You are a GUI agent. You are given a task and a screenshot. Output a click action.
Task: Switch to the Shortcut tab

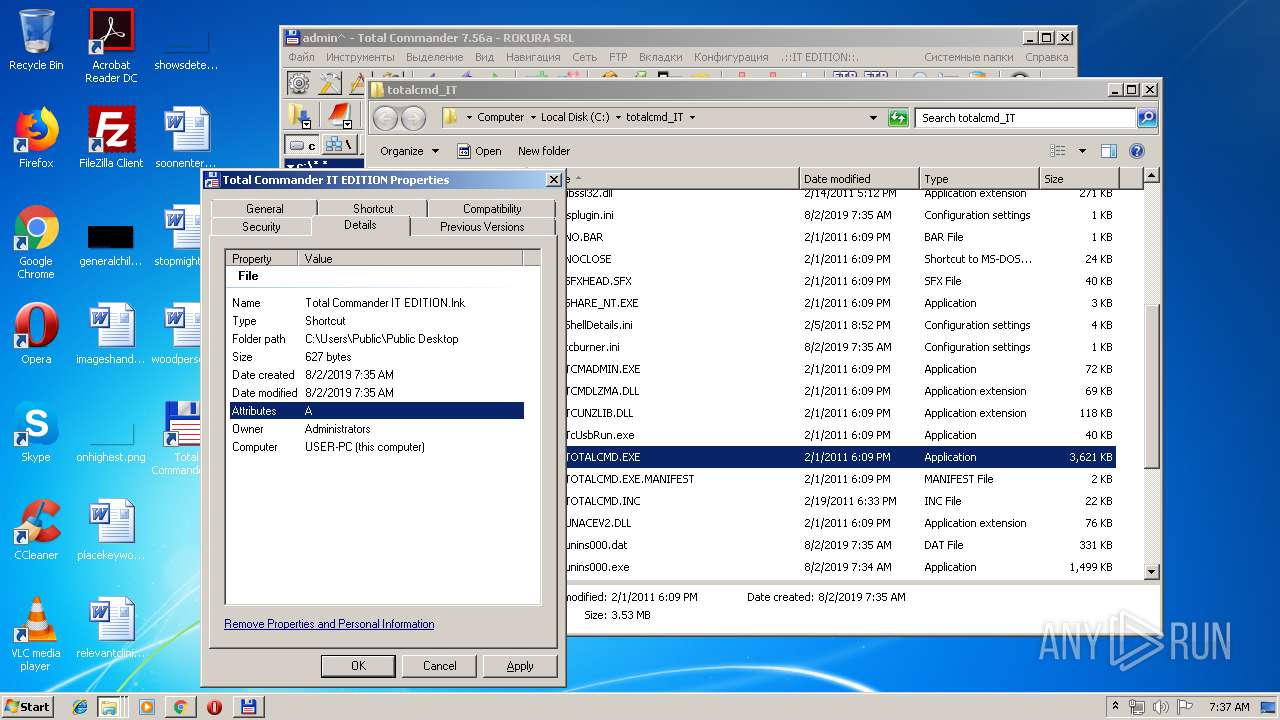click(x=373, y=208)
